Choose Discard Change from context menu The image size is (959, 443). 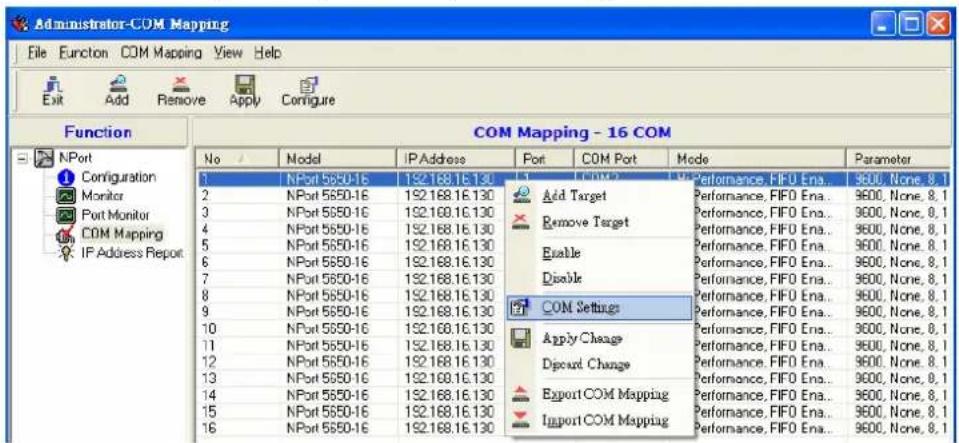pos(599,365)
